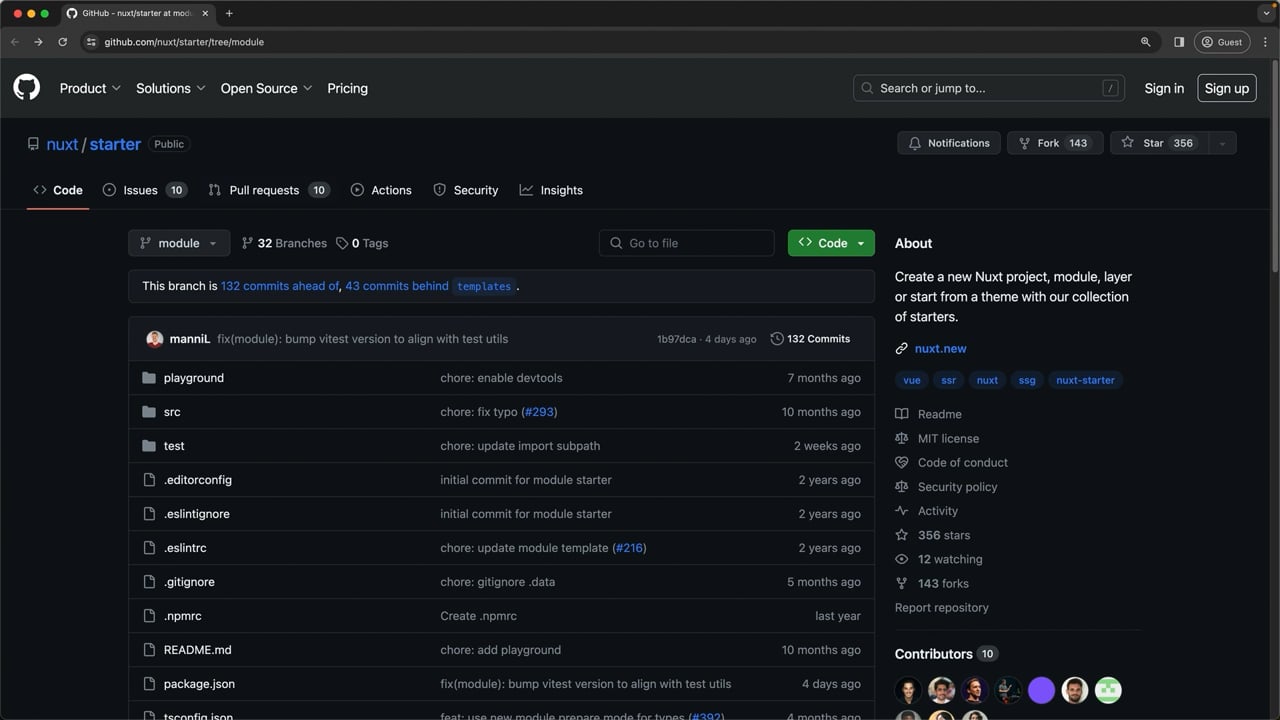
Task: Click the Notifications button
Action: click(x=949, y=143)
